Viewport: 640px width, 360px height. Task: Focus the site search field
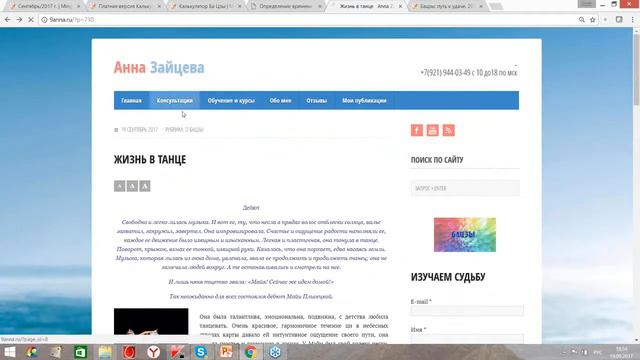465,188
